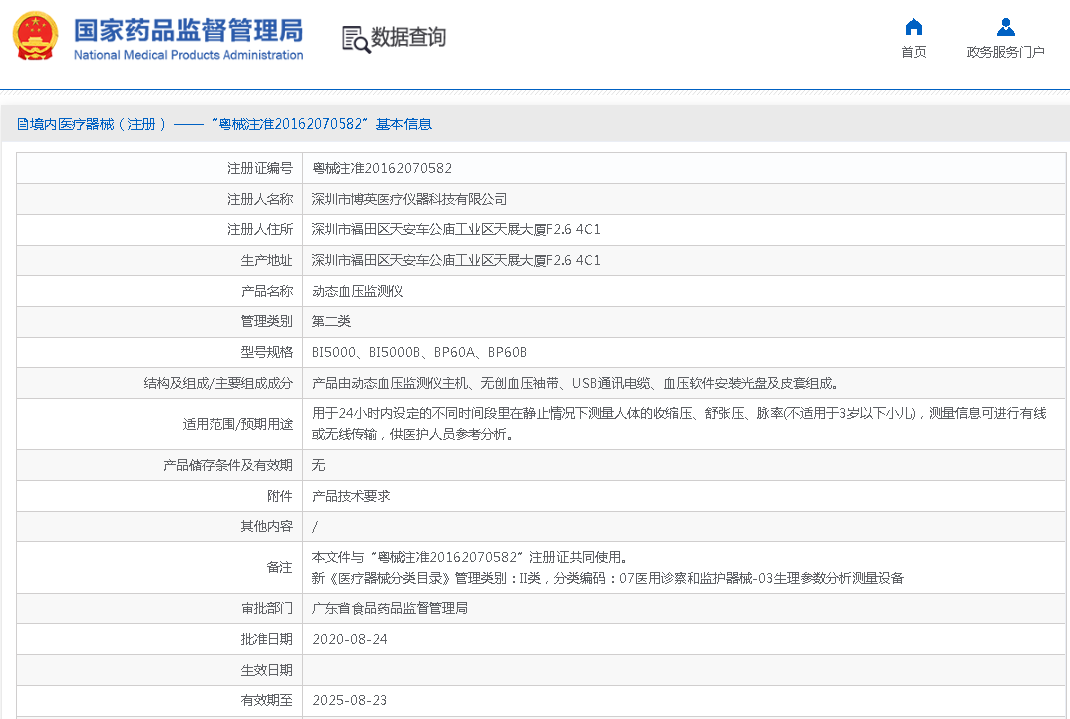The width and height of the screenshot is (1070, 719).
Task: Select registration number 粤械注准20162070582 cell value
Action: 381,168
